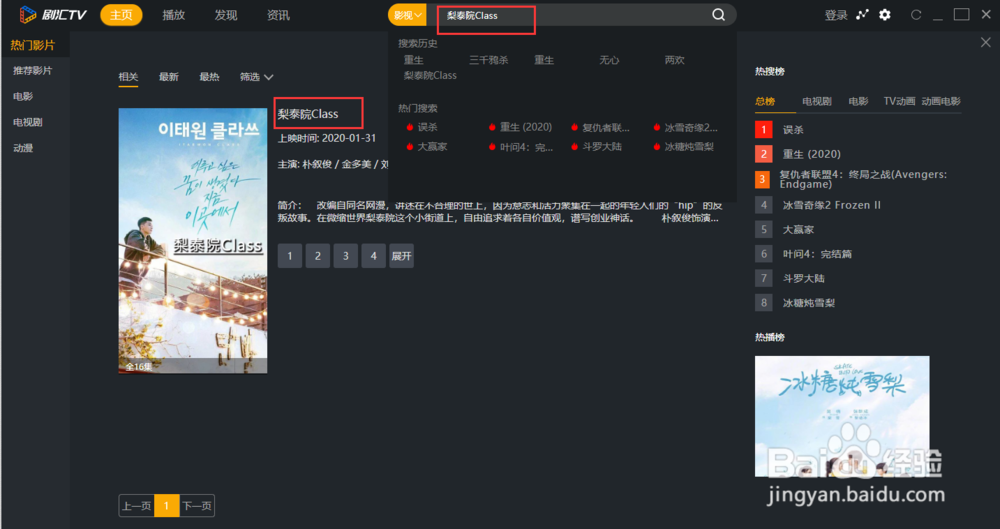Select 最热 sort tab
1000x529 pixels.
pos(209,77)
